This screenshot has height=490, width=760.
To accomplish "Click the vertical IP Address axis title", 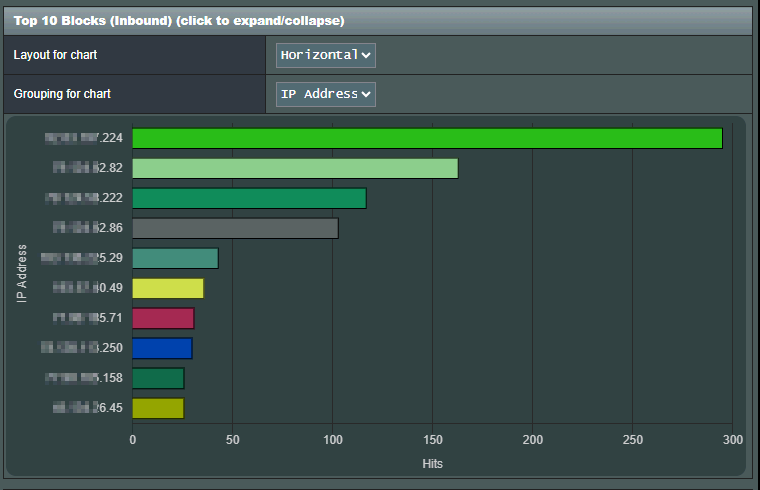I will (23, 273).
